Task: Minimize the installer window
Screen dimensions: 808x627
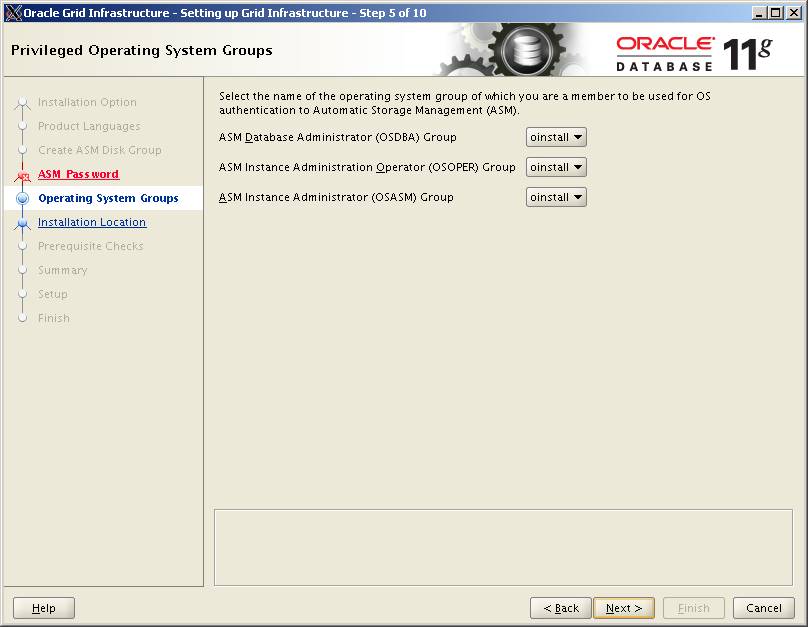Action: [x=759, y=13]
